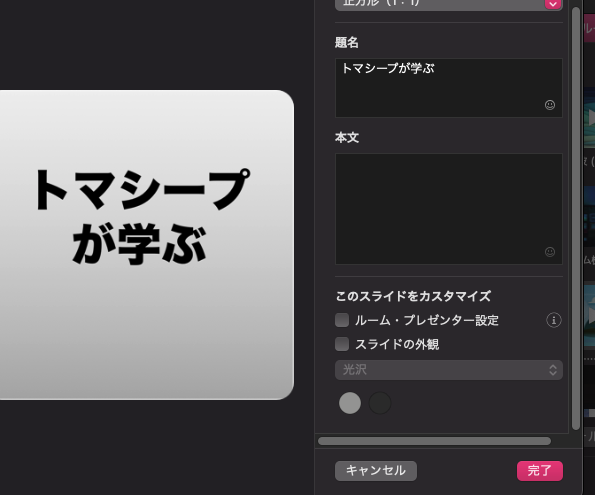Enable スライドの外観 checkbox
This screenshot has height=495, width=595.
[x=342, y=344]
